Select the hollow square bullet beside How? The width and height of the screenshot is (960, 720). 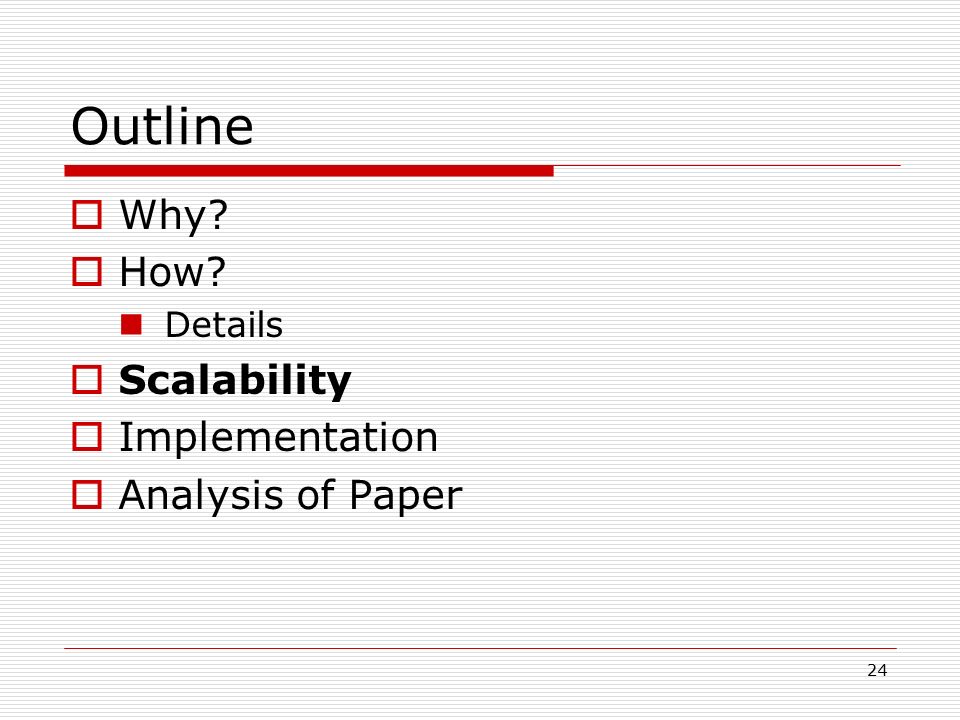click(87, 271)
